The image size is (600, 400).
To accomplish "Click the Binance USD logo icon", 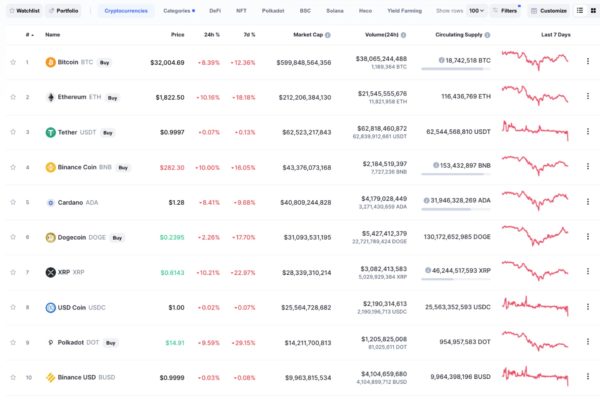I will coord(51,377).
